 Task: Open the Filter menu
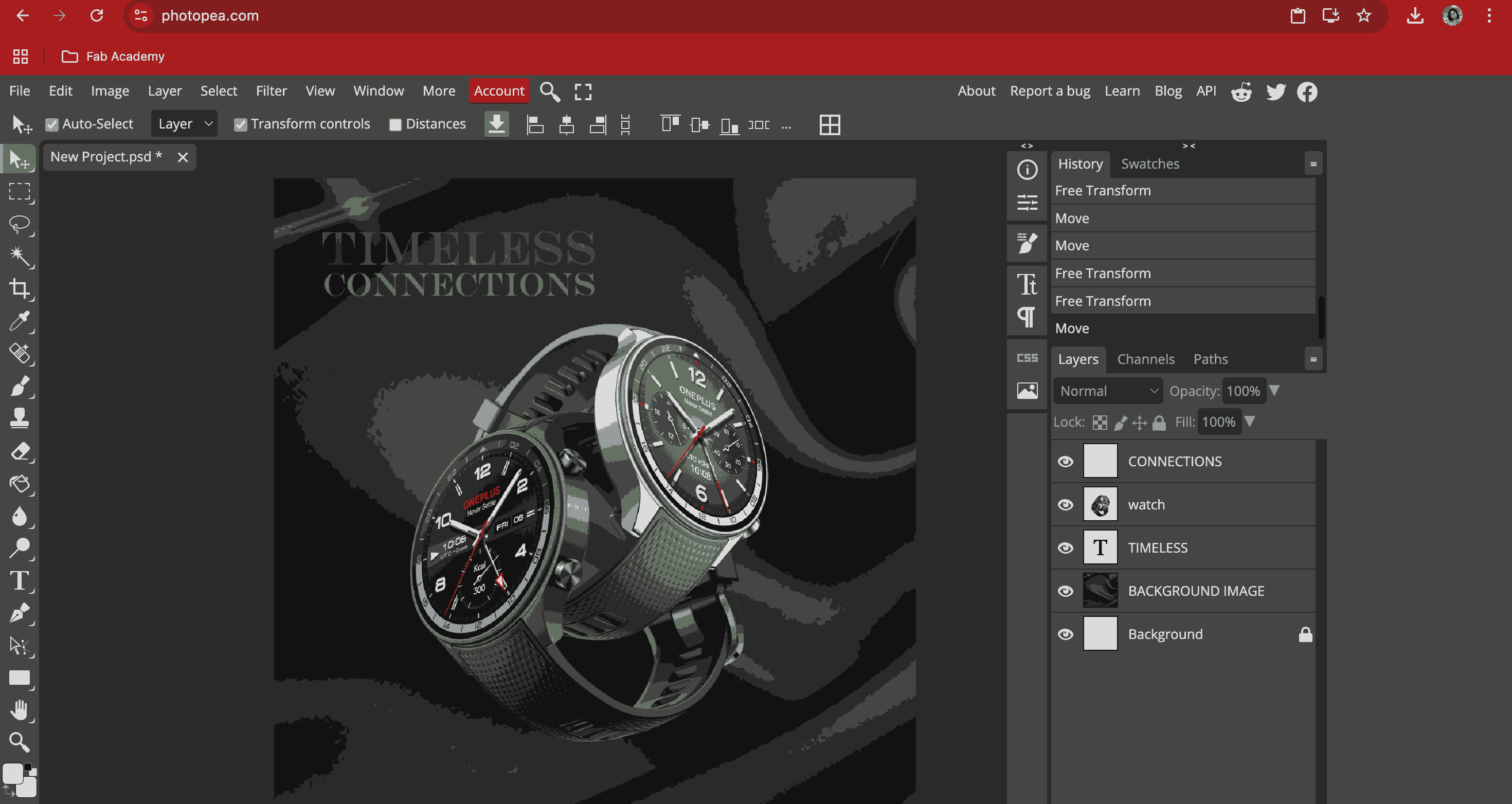click(271, 91)
